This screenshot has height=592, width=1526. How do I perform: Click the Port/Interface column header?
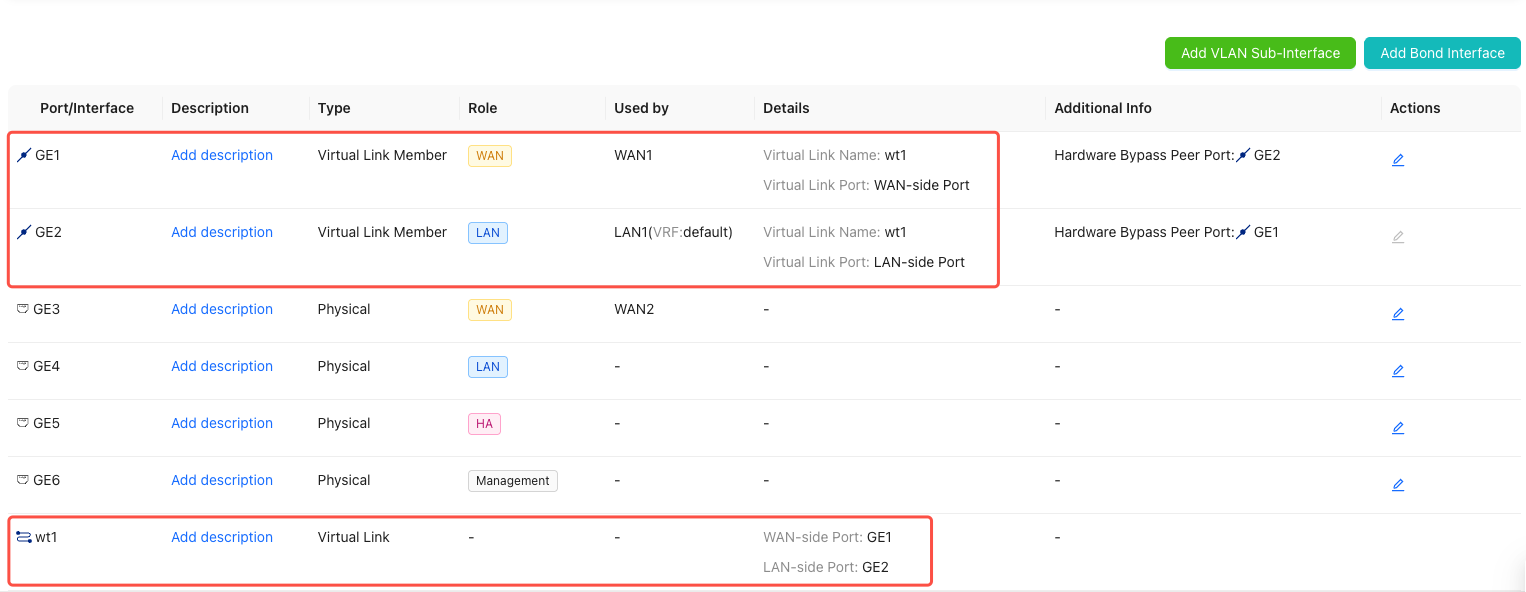coord(87,108)
